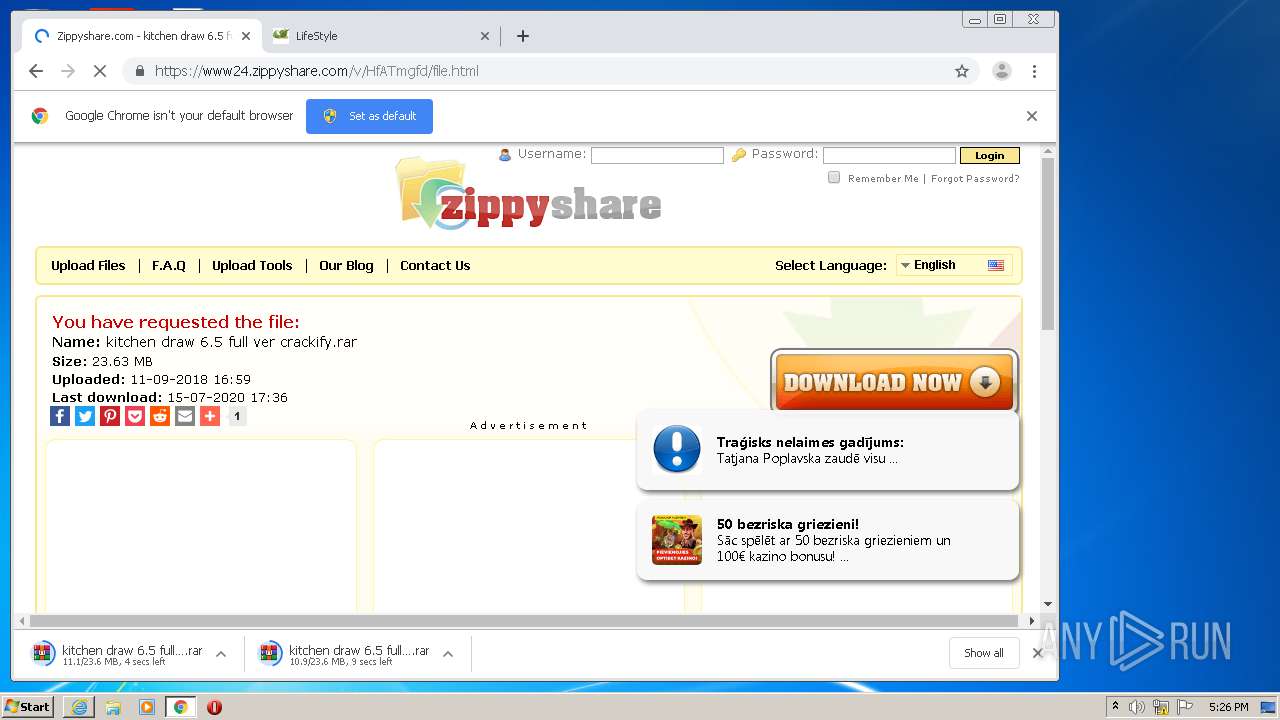This screenshot has height=720, width=1280.
Task: View site security padlock info
Action: 140,71
